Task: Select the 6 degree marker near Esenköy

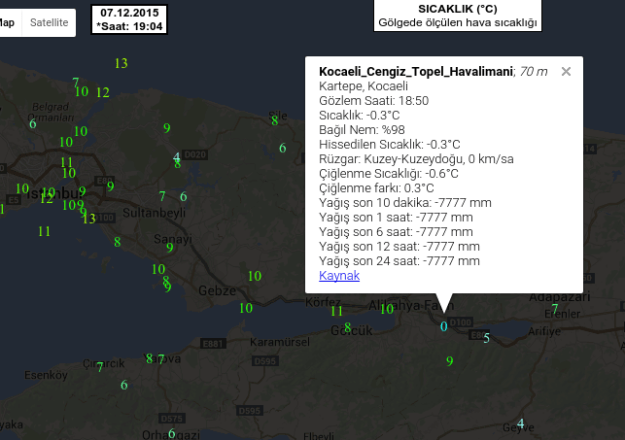Action: click(124, 385)
